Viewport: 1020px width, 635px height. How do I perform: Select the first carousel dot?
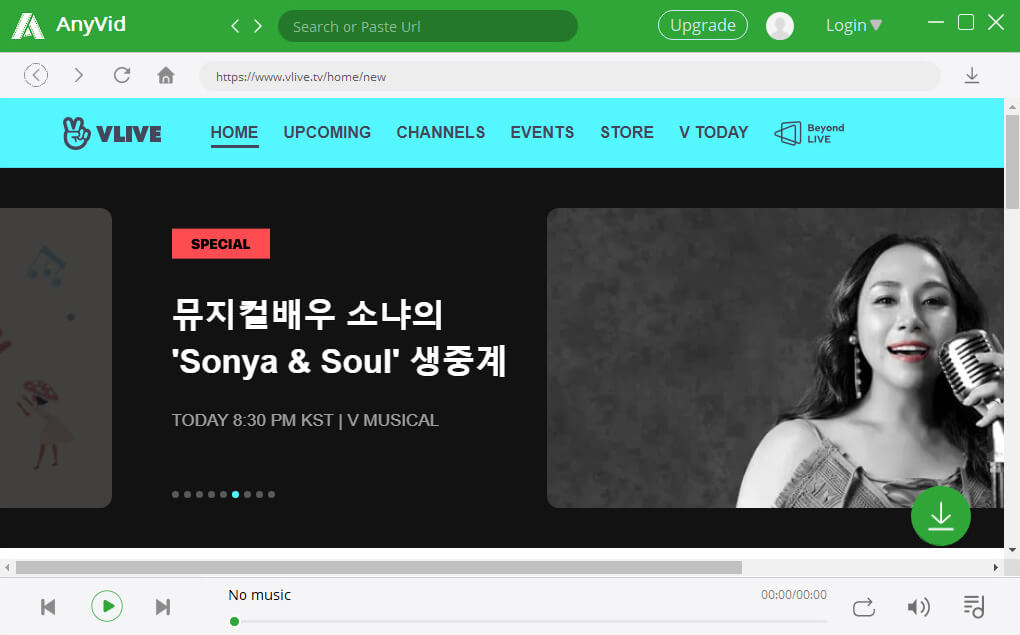[x=176, y=494]
